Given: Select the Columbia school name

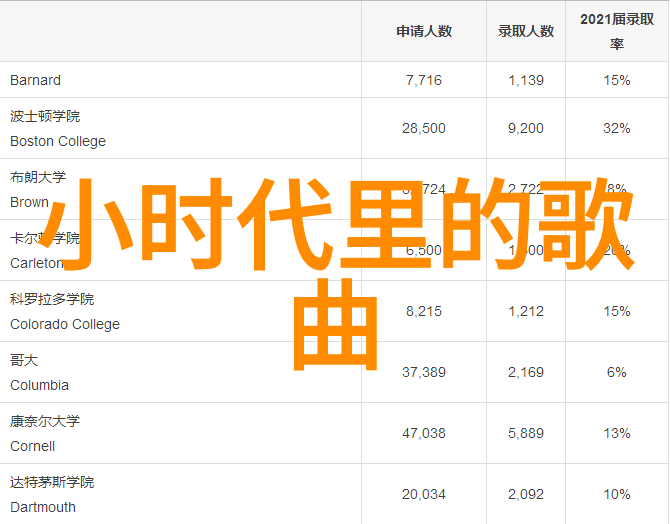Looking at the screenshot, I should (39, 386).
